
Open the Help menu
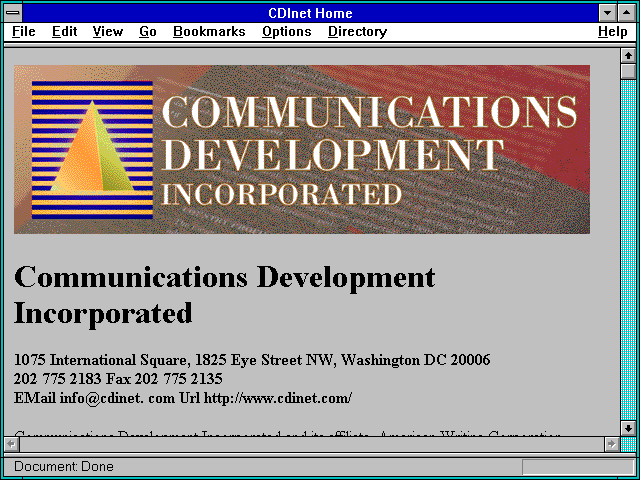pyautogui.click(x=613, y=32)
